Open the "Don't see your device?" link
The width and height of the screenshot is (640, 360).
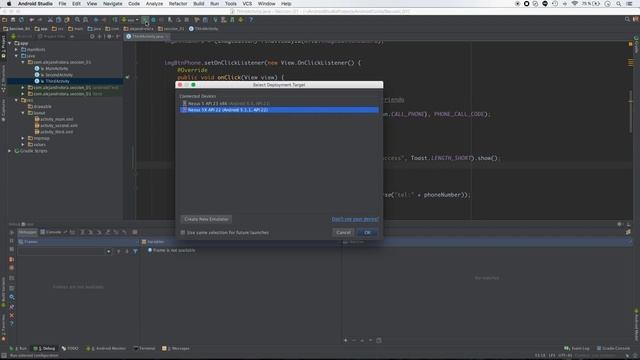[355, 219]
